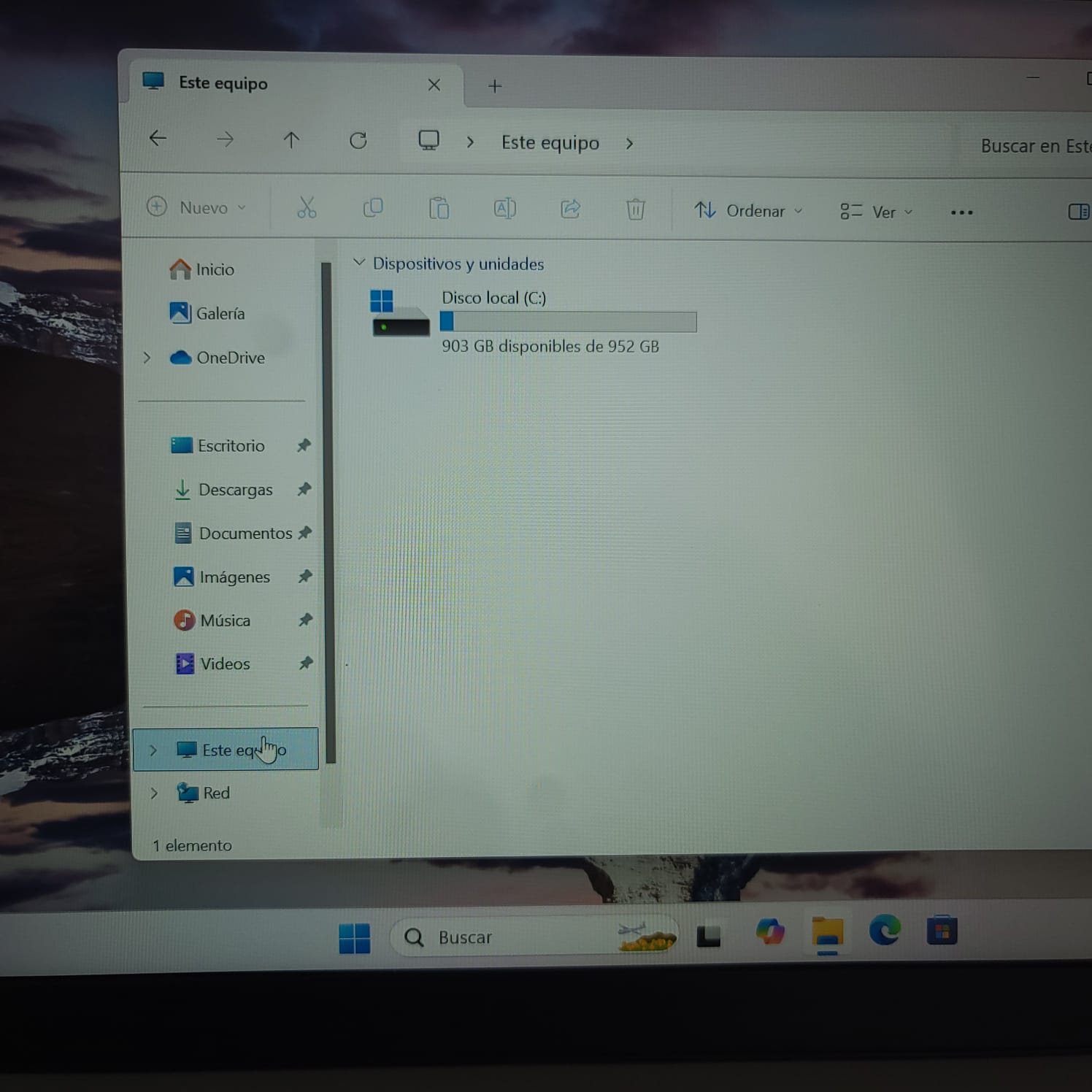
Task: Click the Copy icon in toolbar
Action: (x=373, y=208)
